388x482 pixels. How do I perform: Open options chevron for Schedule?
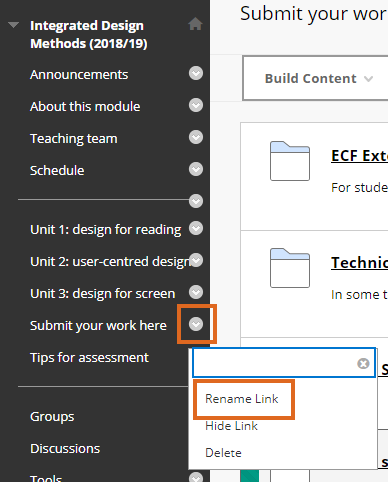(196, 169)
